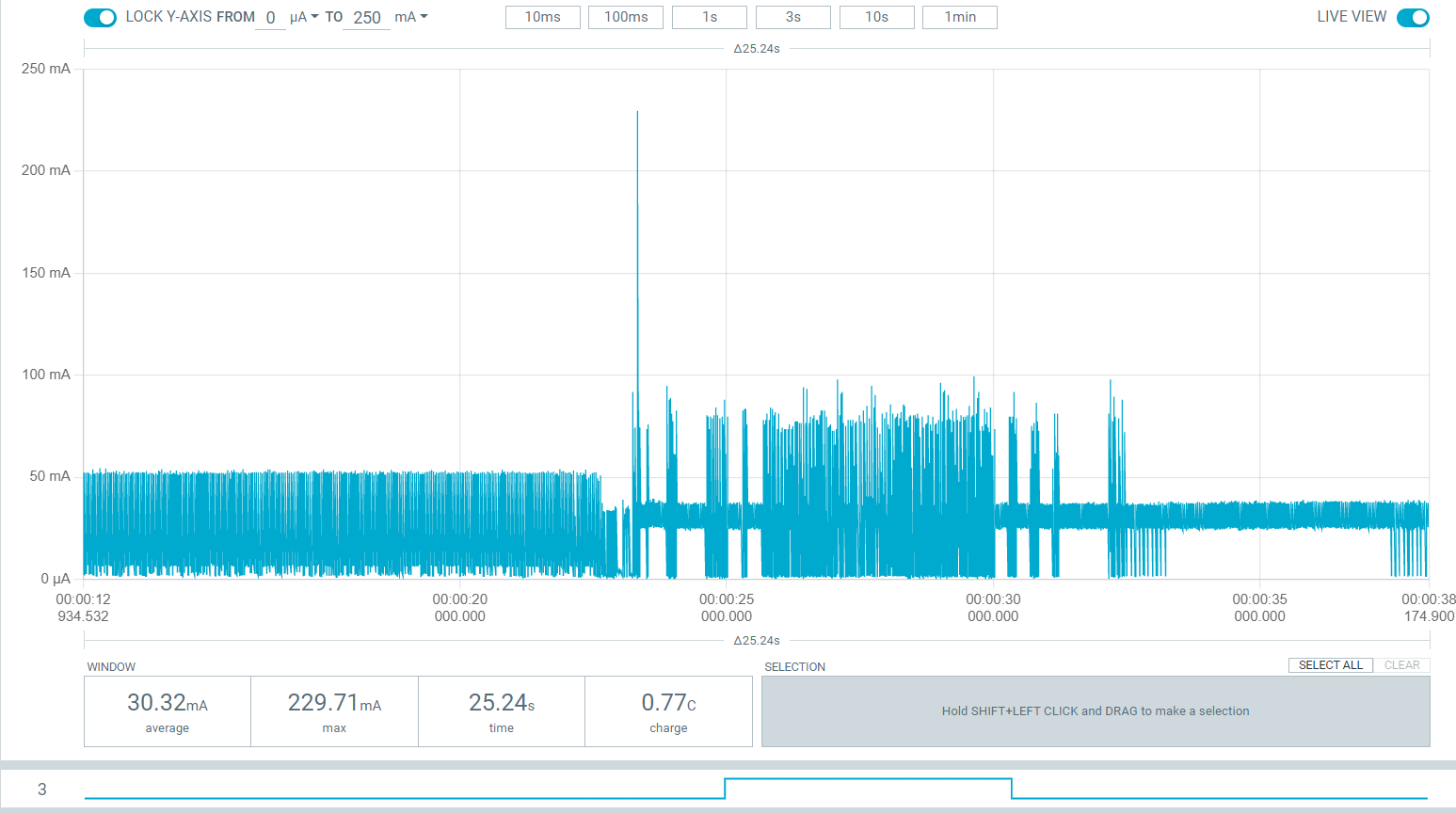Click the 150 mA axis label
The width and height of the screenshot is (1456, 814).
coord(46,273)
